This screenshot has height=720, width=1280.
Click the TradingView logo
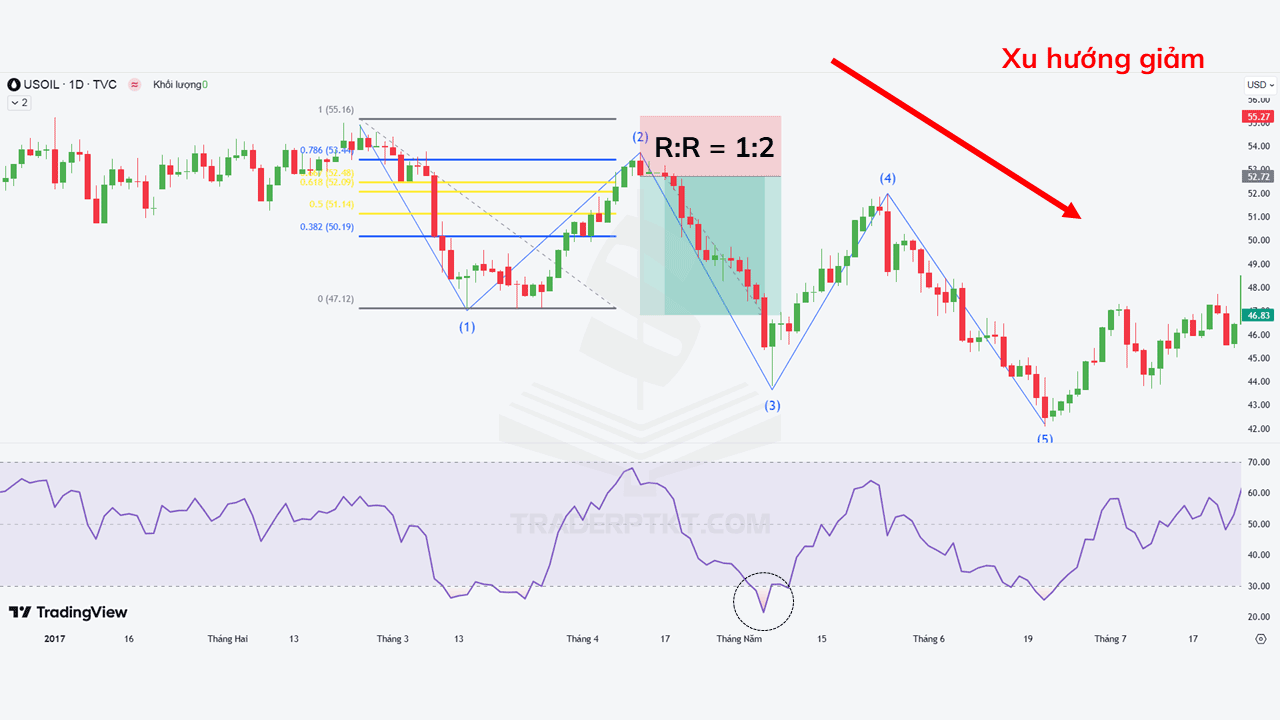click(x=68, y=612)
